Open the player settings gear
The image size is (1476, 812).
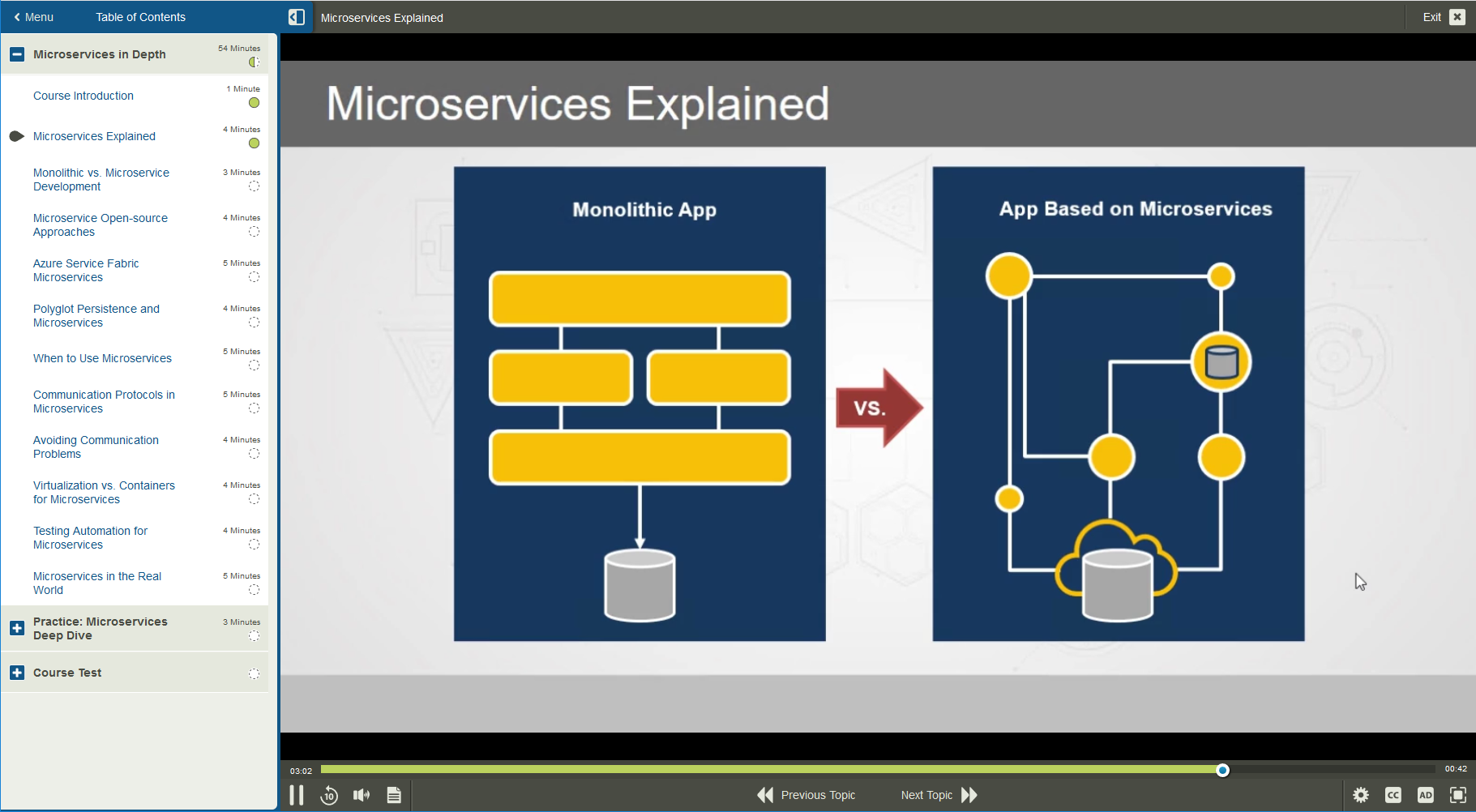pyautogui.click(x=1361, y=795)
